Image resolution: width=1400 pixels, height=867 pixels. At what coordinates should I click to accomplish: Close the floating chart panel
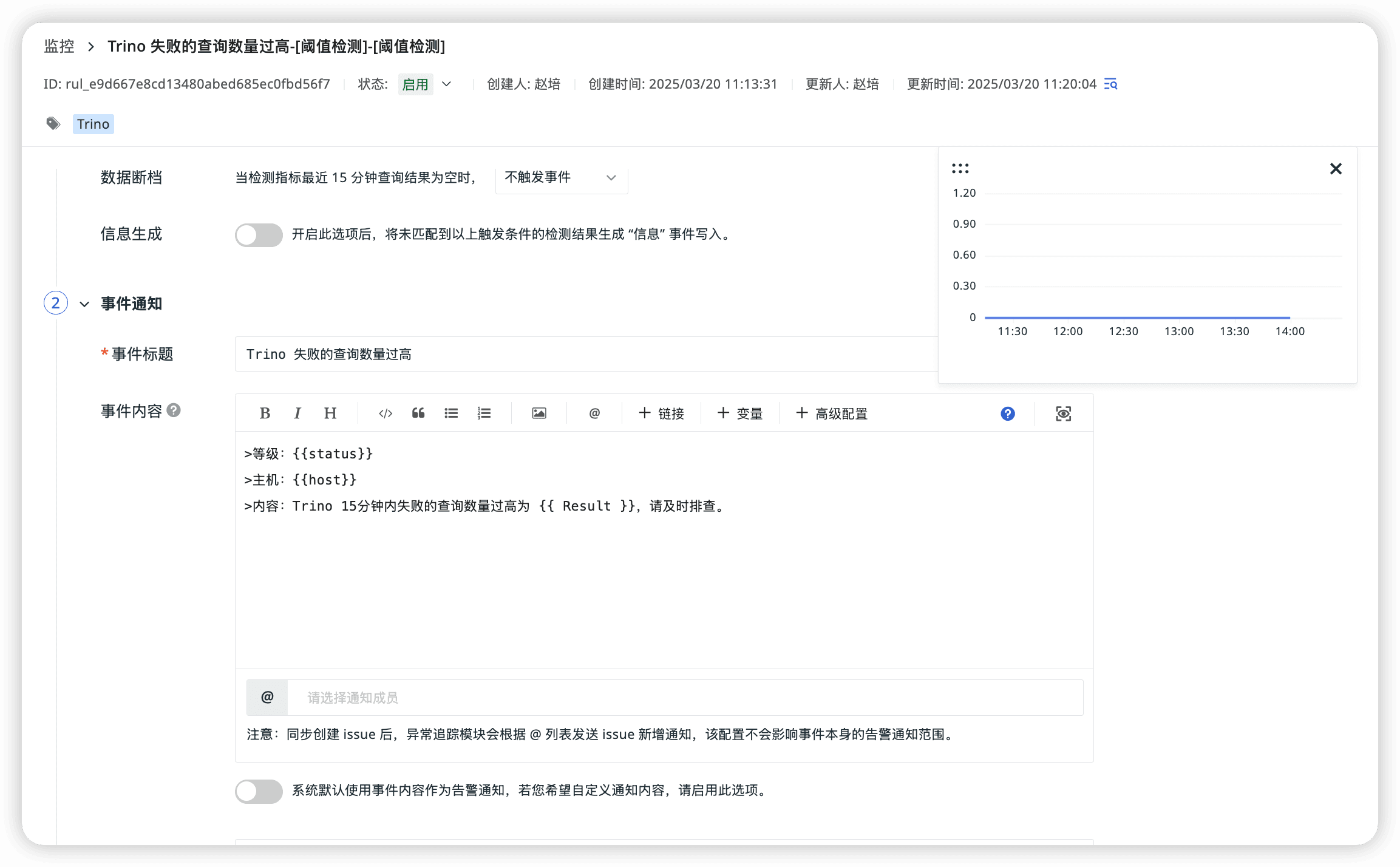coord(1336,169)
